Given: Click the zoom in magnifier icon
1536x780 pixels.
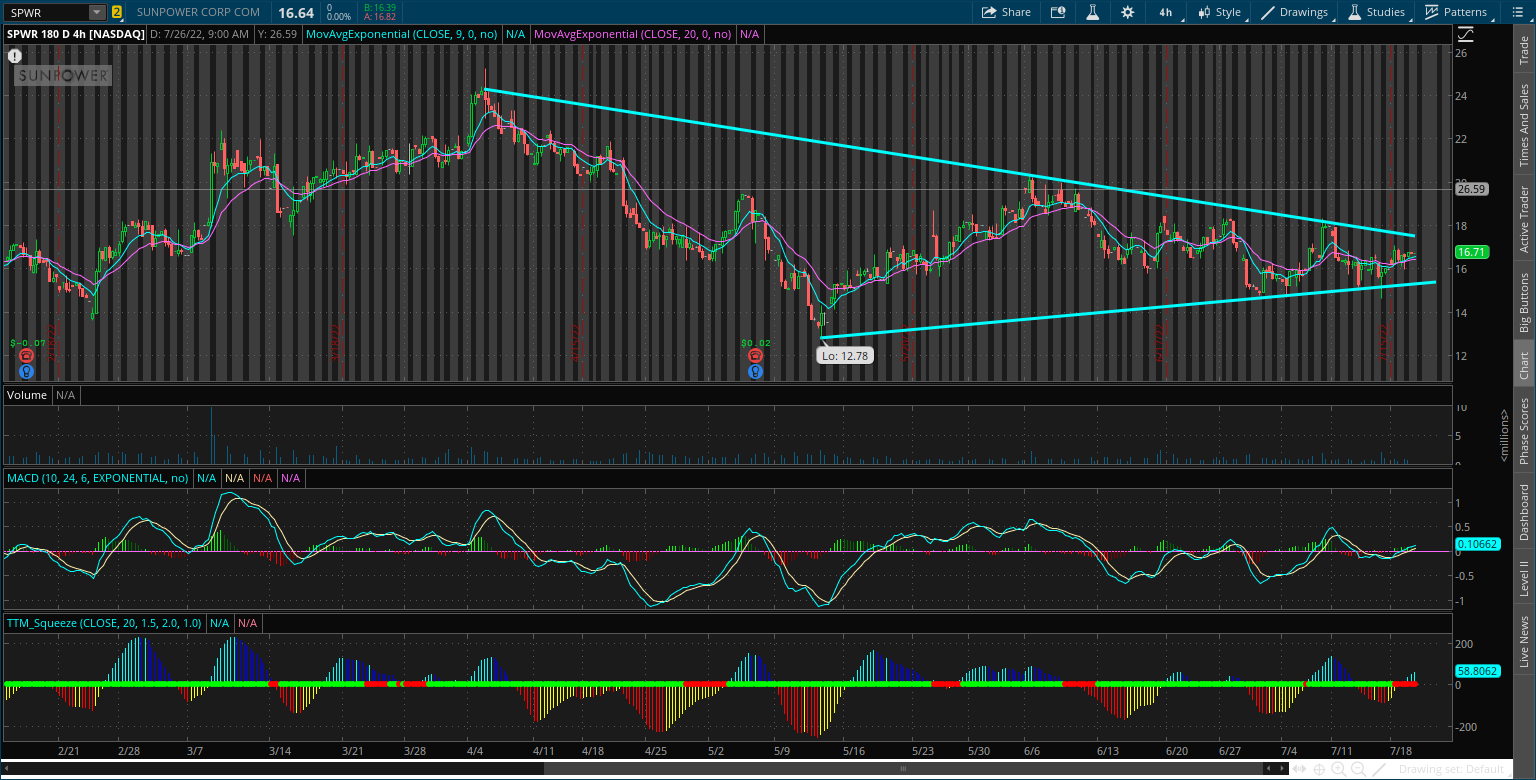Looking at the screenshot, I should [x=1338, y=769].
